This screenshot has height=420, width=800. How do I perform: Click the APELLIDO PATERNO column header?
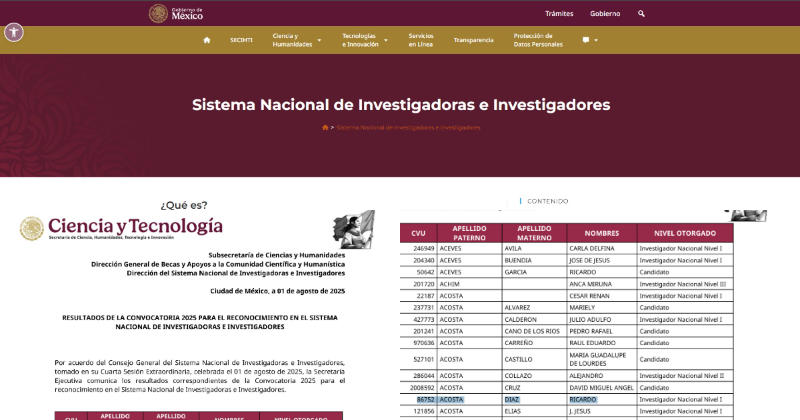tap(469, 233)
